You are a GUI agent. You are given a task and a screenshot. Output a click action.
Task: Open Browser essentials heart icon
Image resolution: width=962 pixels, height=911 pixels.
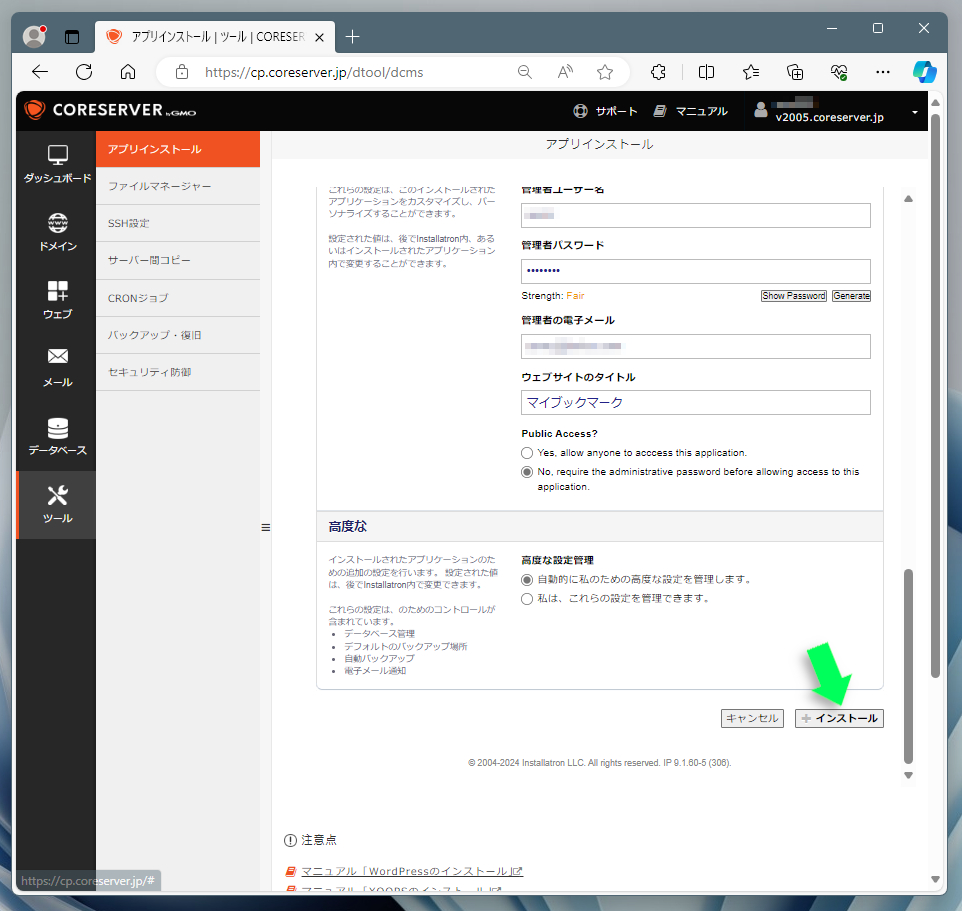click(x=839, y=72)
